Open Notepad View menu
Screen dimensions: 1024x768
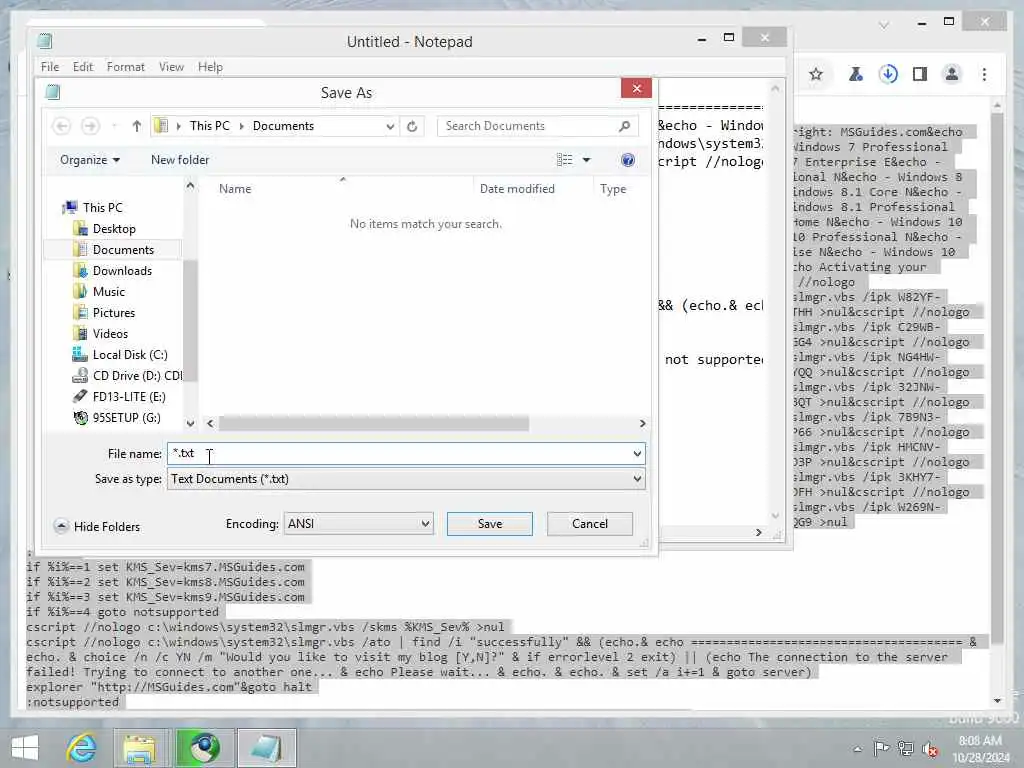(171, 67)
